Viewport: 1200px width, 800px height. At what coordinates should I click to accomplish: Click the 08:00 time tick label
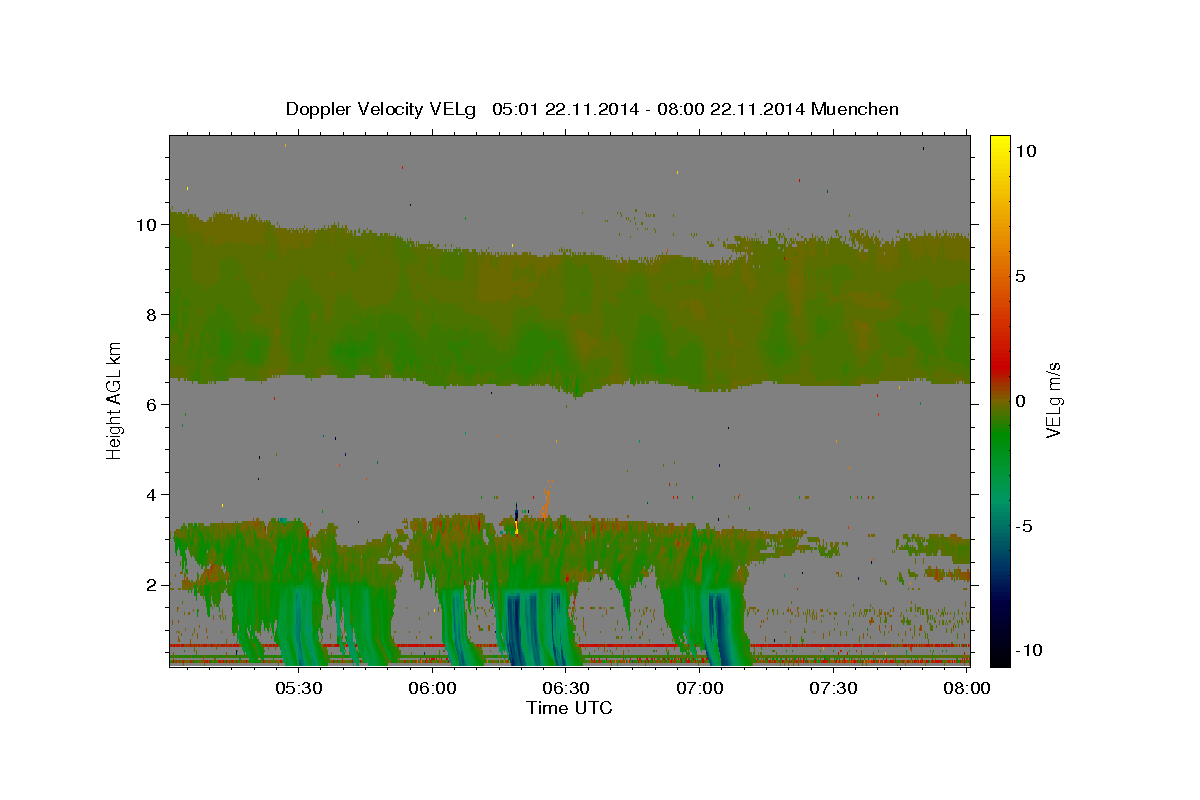(x=967, y=689)
